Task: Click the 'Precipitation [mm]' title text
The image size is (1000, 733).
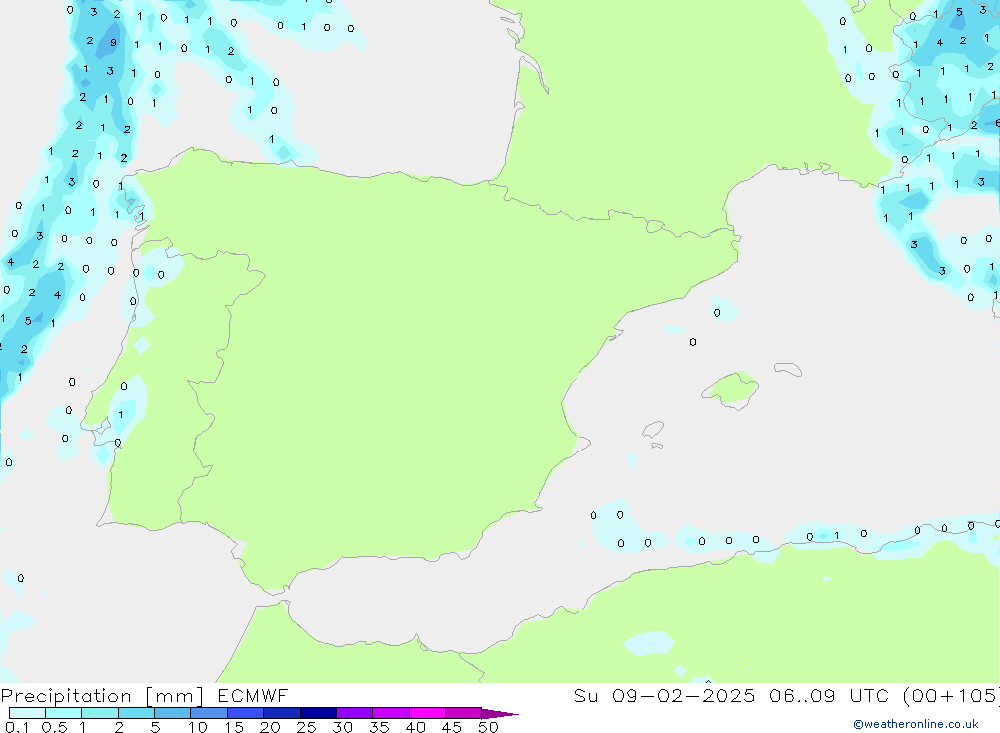Action: click(102, 696)
